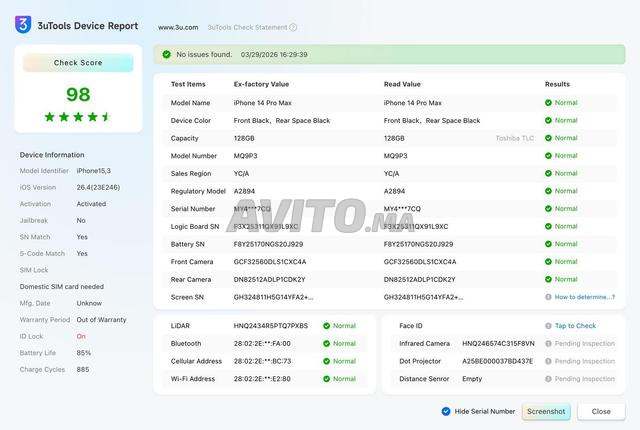Click the Face ID tap-to-check icon
Image resolution: width=640 pixels, height=430 pixels.
[548, 326]
